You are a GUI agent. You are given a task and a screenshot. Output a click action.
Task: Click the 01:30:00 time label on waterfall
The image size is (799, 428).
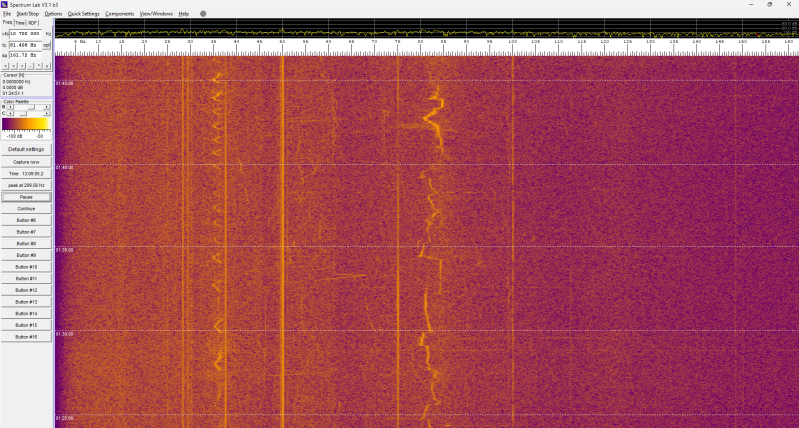click(65, 334)
